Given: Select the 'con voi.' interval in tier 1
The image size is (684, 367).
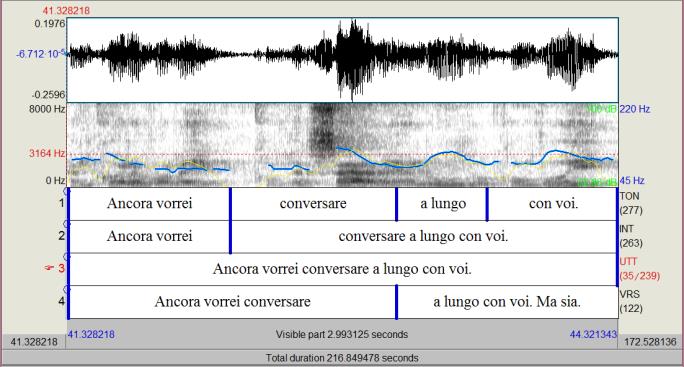Looking at the screenshot, I should pyautogui.click(x=553, y=204).
